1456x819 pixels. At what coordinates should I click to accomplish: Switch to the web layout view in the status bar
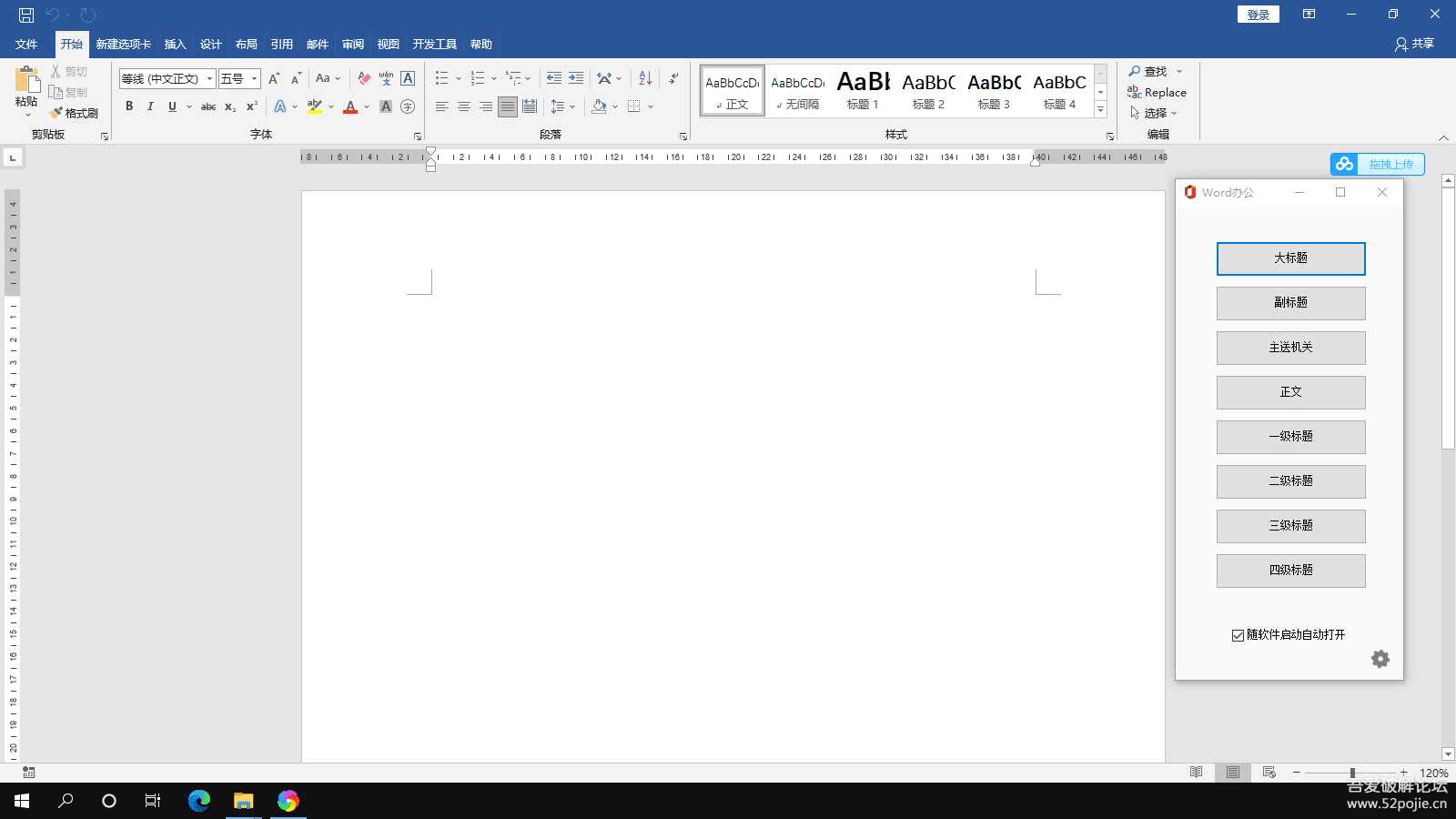1269,773
